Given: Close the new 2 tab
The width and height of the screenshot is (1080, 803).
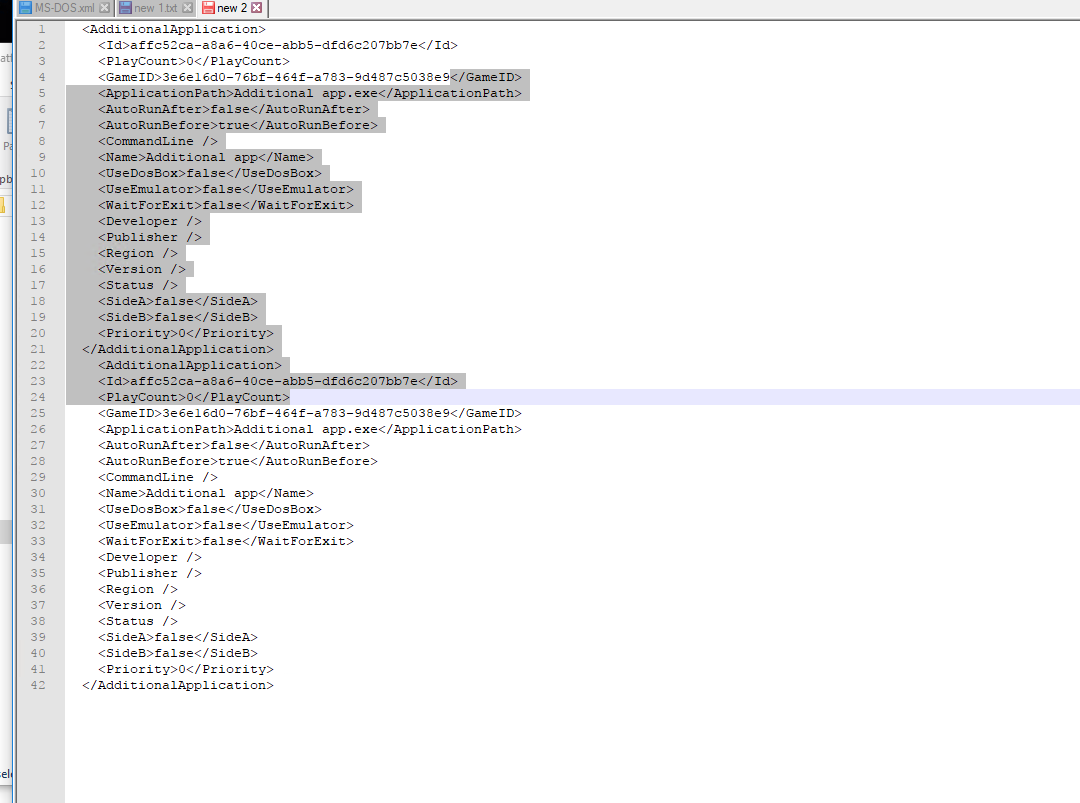Looking at the screenshot, I should (x=257, y=8).
